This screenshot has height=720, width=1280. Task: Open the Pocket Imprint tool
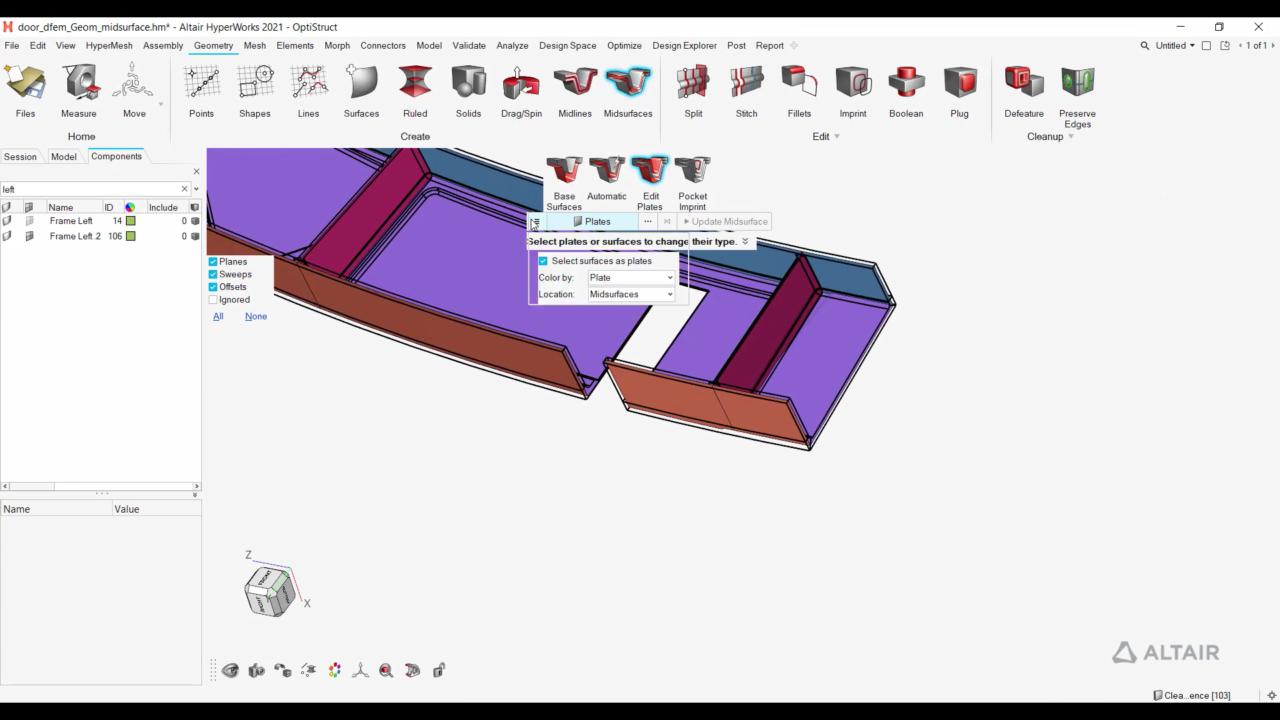pyautogui.click(x=692, y=183)
